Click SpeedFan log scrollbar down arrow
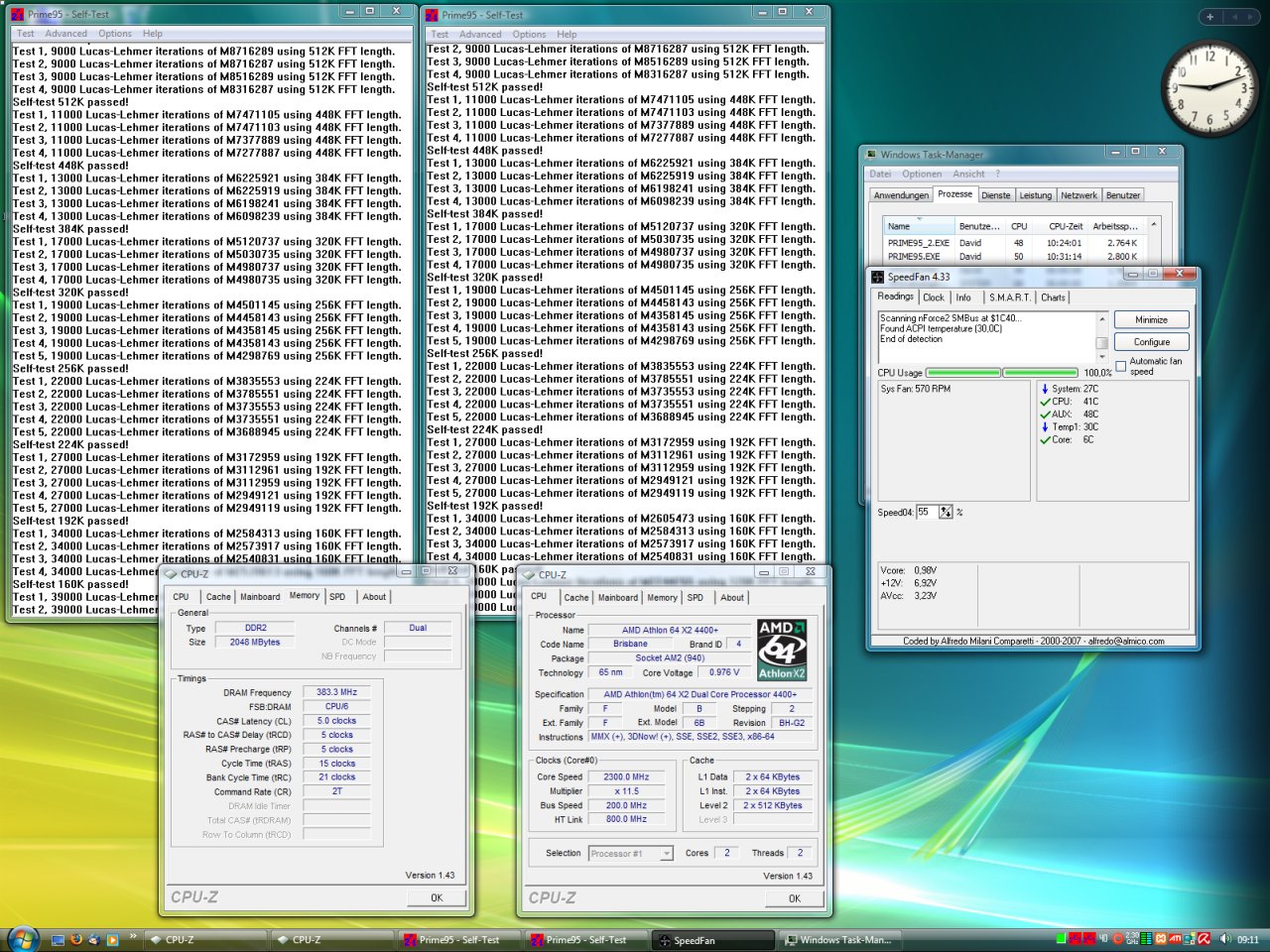1270x952 pixels. tap(1101, 358)
